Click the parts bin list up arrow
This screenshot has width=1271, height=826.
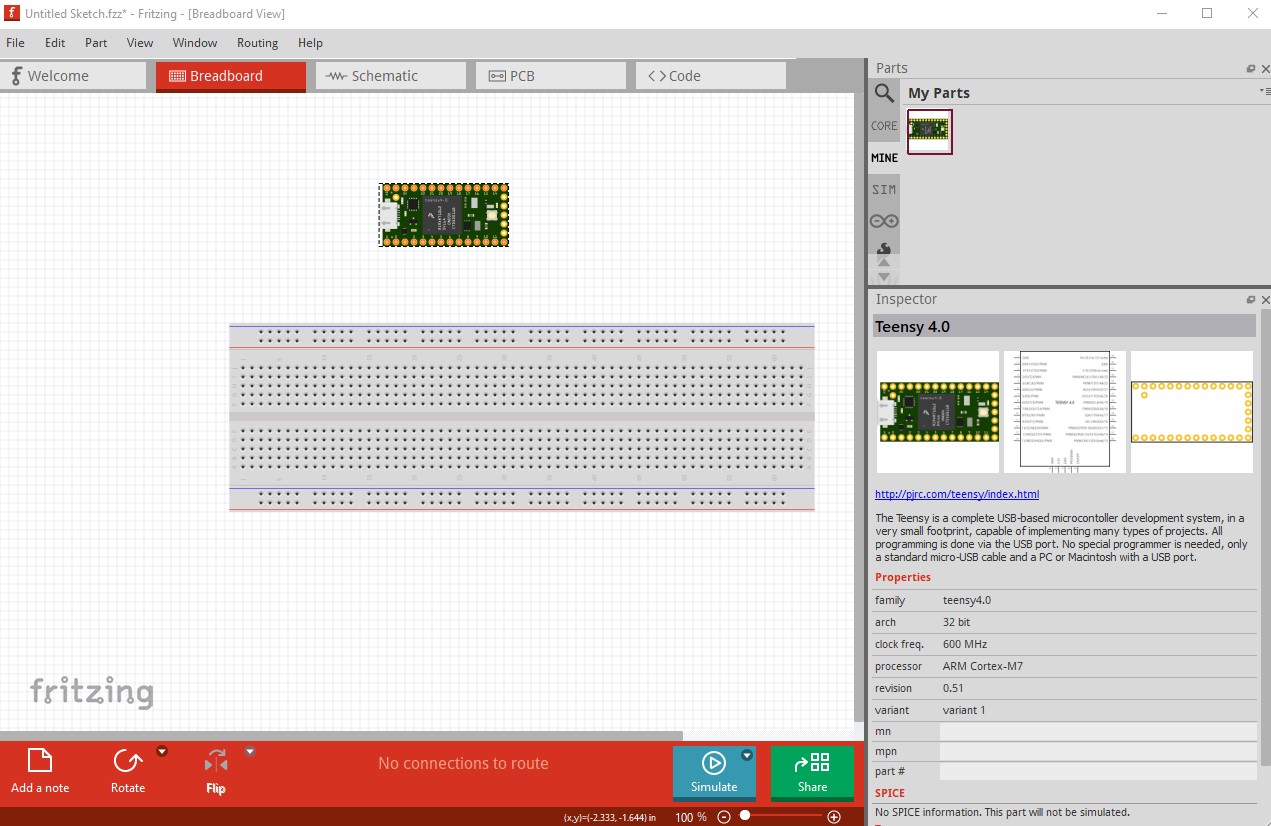point(884,263)
